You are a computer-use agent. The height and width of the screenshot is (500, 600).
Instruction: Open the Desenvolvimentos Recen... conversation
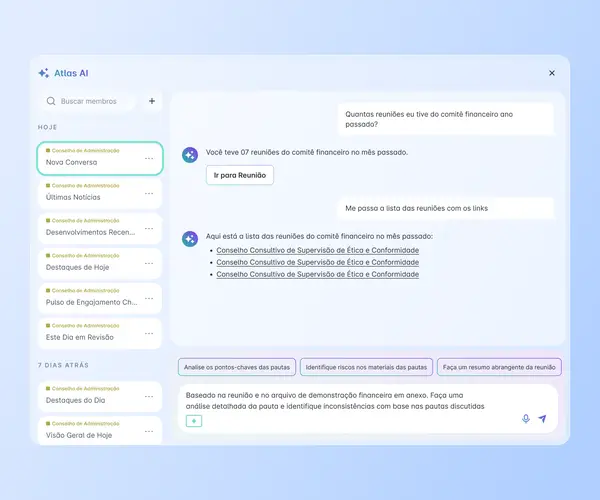point(100,228)
